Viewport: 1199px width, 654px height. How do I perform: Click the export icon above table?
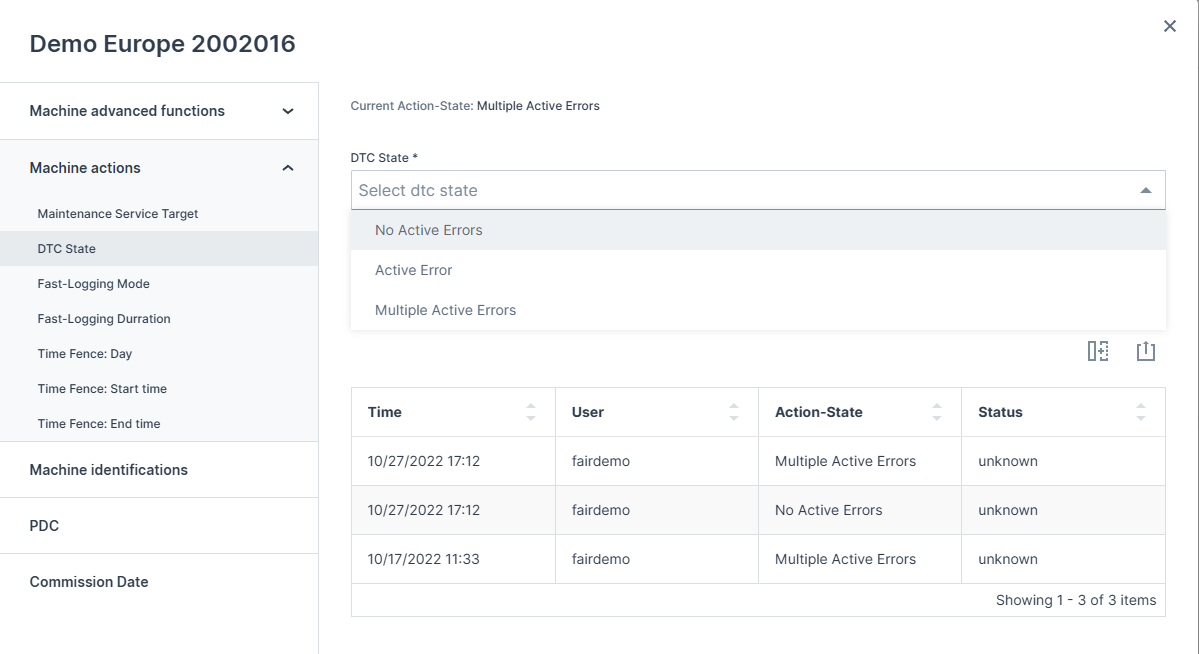pyautogui.click(x=1146, y=351)
